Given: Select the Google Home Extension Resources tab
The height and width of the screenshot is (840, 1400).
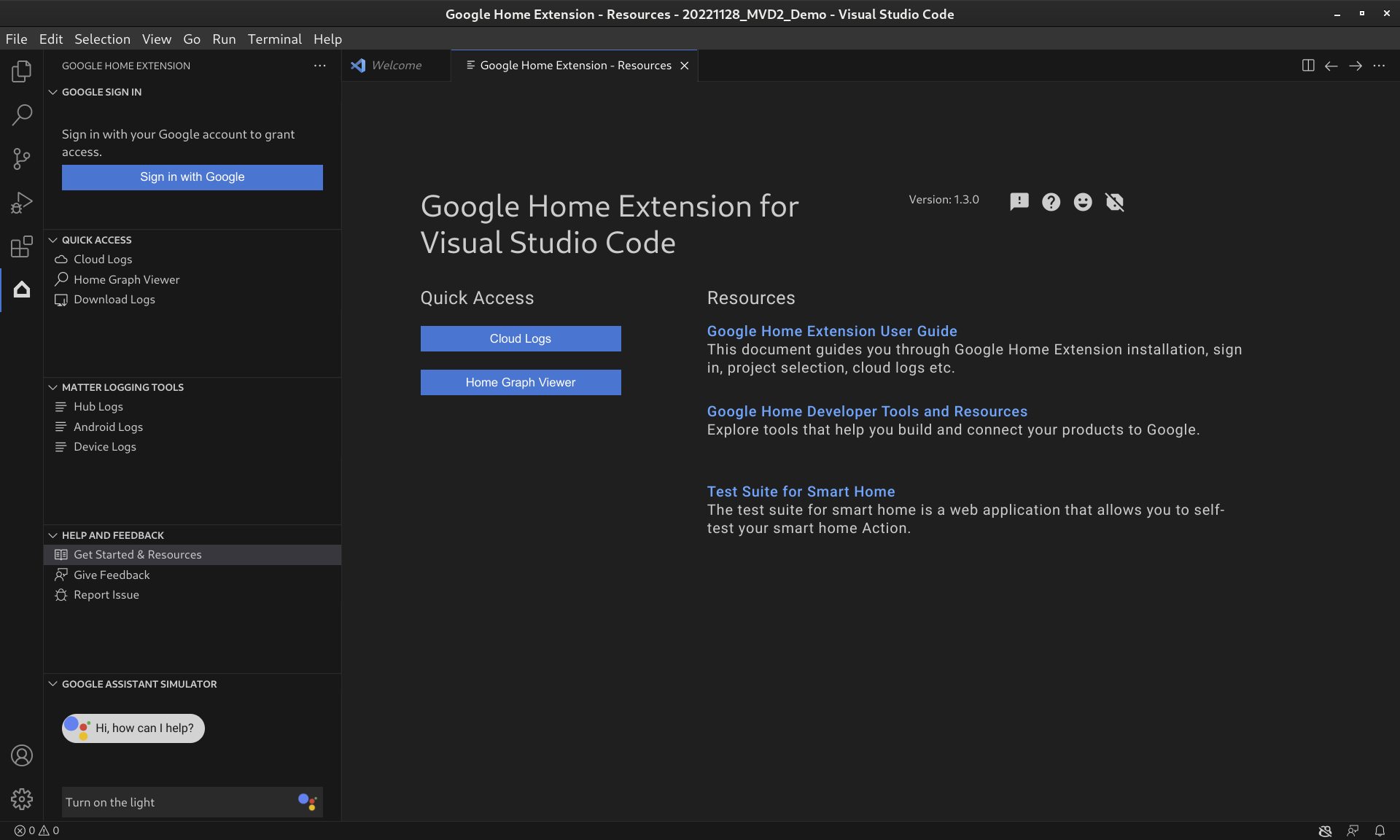Looking at the screenshot, I should (x=575, y=65).
